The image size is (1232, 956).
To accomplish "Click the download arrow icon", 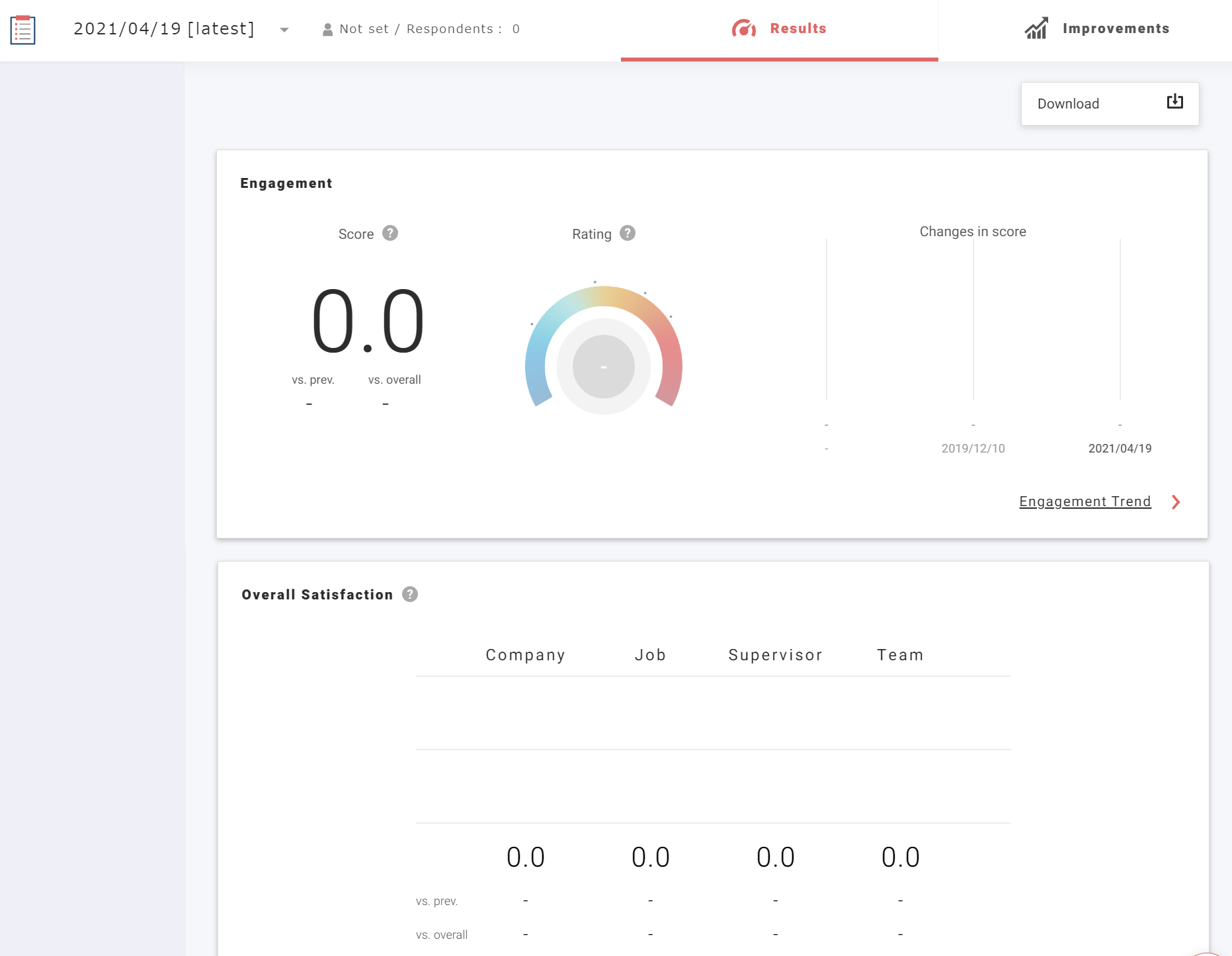I will click(x=1174, y=102).
